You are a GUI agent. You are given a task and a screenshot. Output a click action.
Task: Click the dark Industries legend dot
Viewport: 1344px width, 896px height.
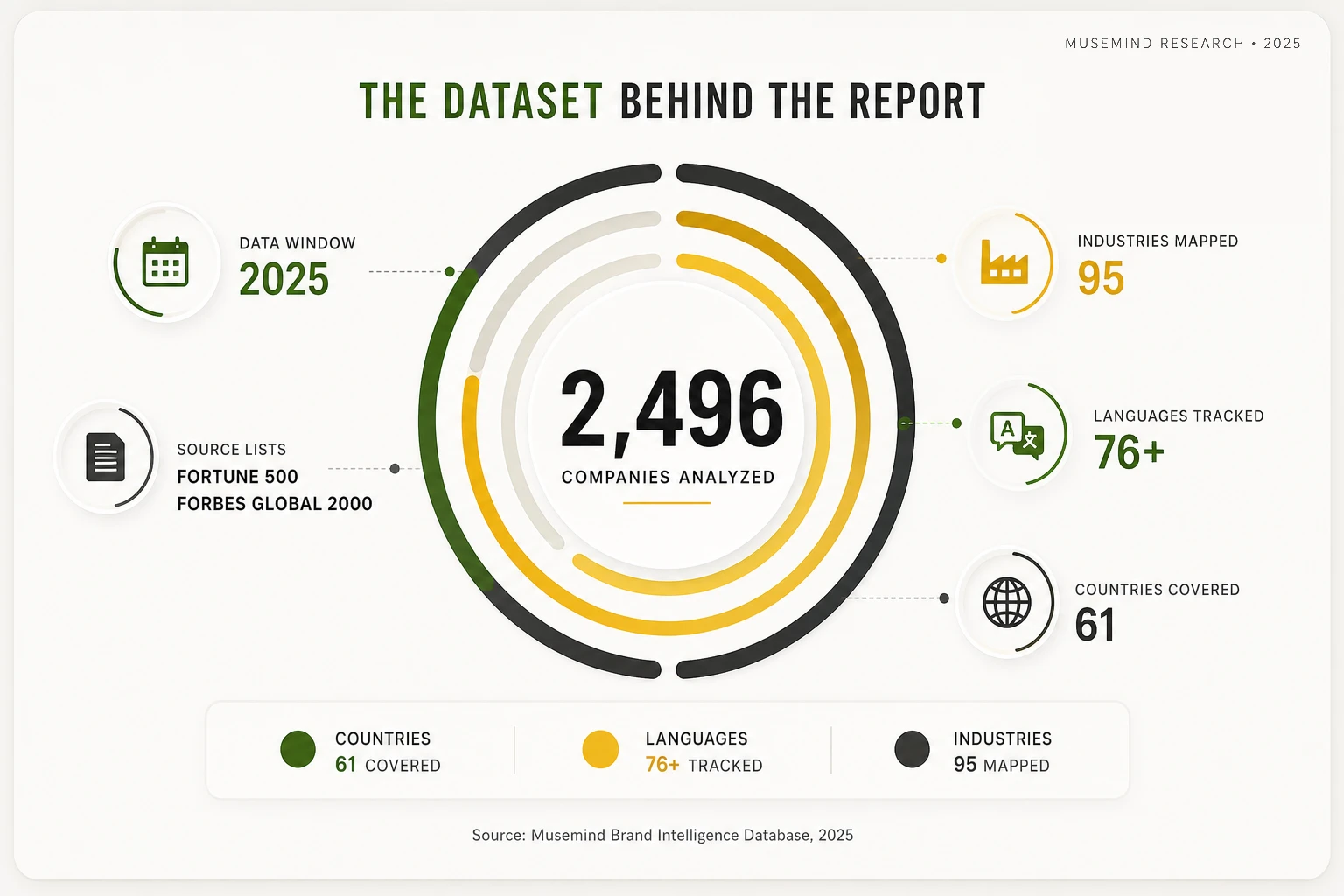(912, 750)
